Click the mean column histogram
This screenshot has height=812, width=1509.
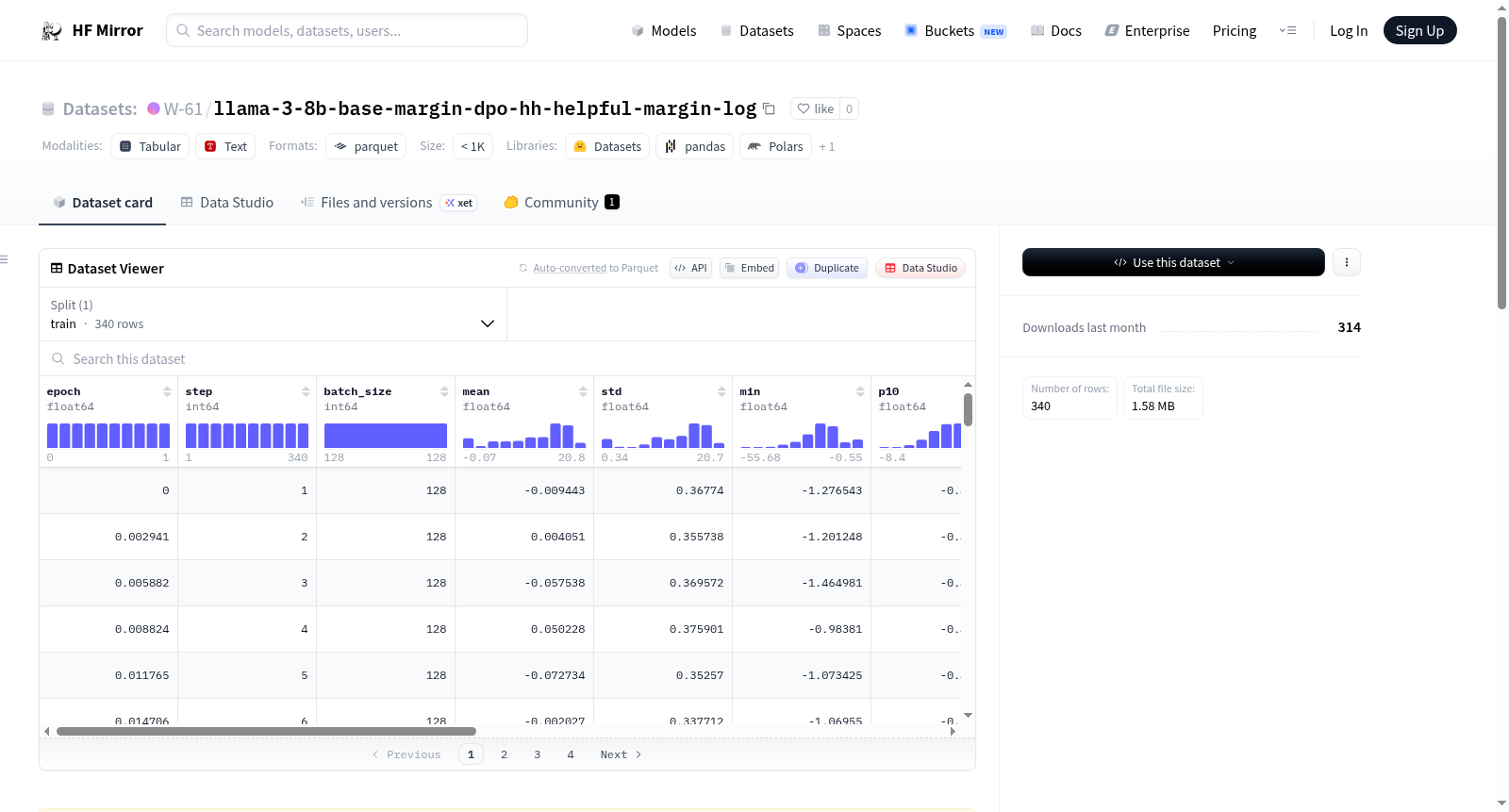click(x=524, y=436)
